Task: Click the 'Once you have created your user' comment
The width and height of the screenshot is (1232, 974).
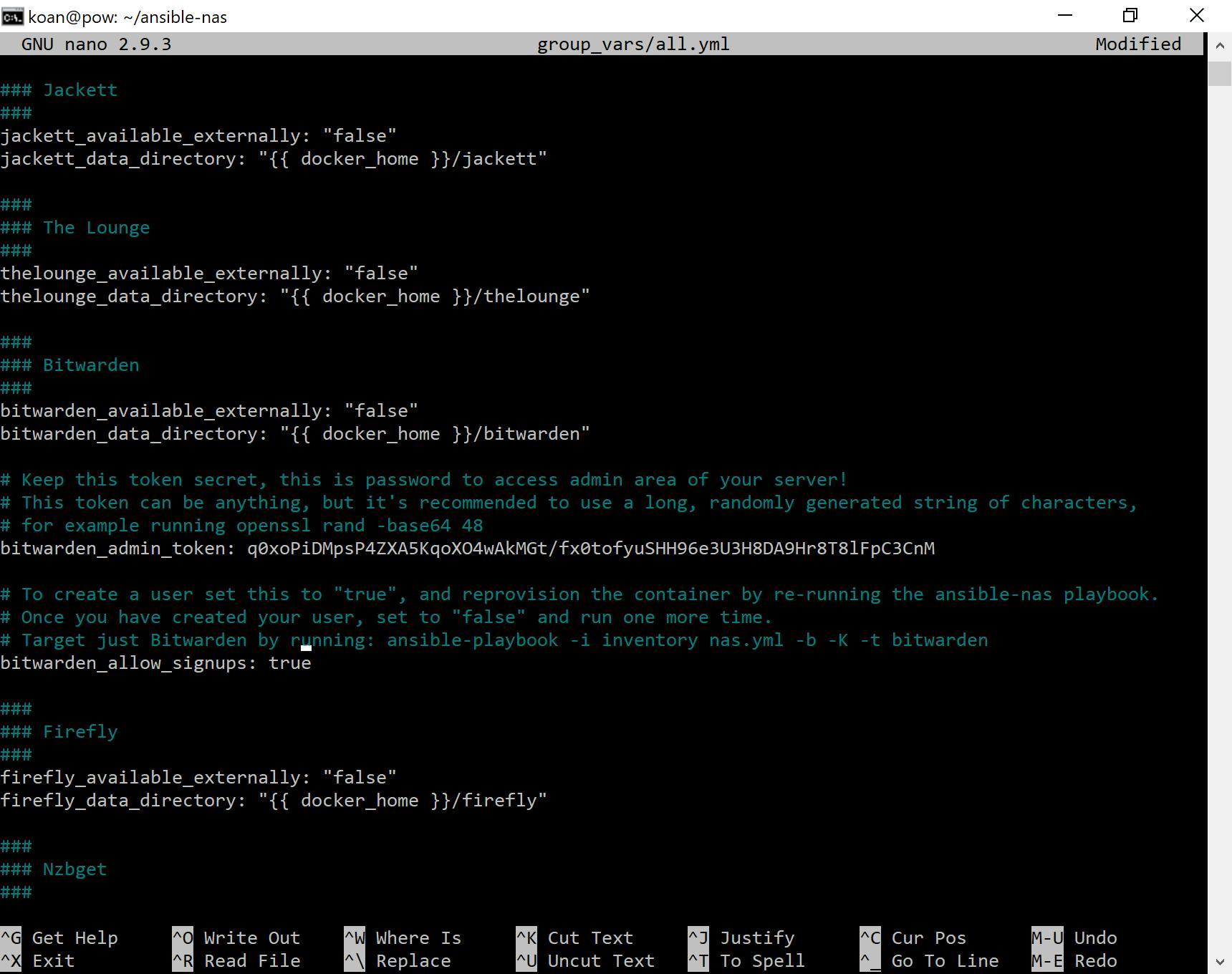Action: click(x=386, y=617)
